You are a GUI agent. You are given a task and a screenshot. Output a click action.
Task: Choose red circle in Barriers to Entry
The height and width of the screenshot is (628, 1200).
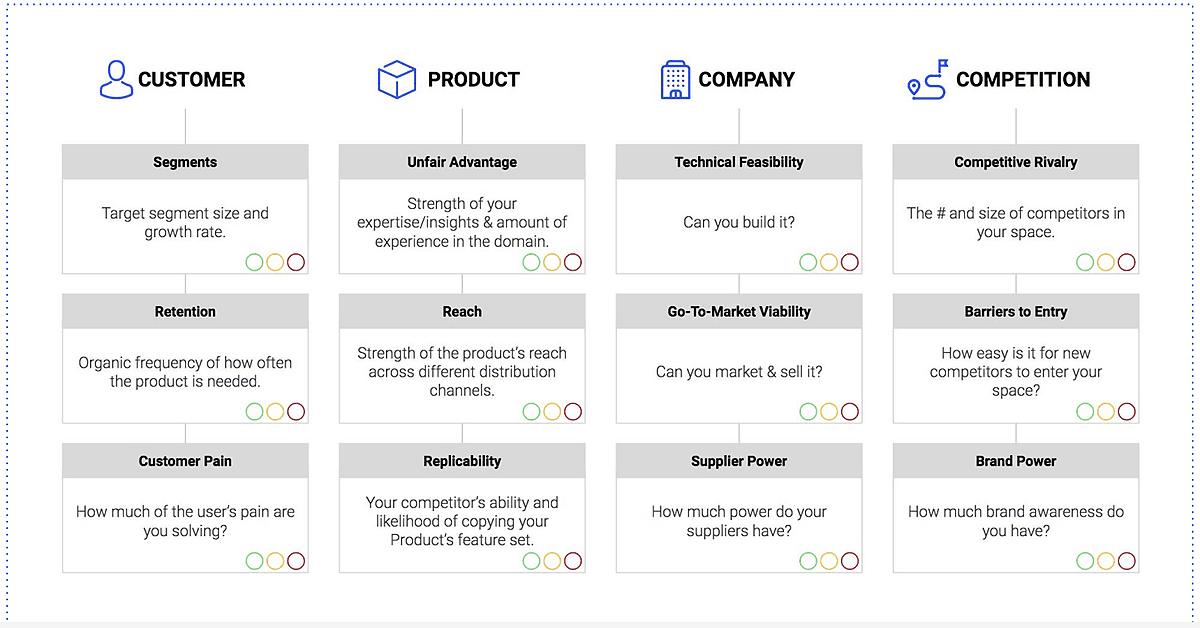click(x=1127, y=411)
